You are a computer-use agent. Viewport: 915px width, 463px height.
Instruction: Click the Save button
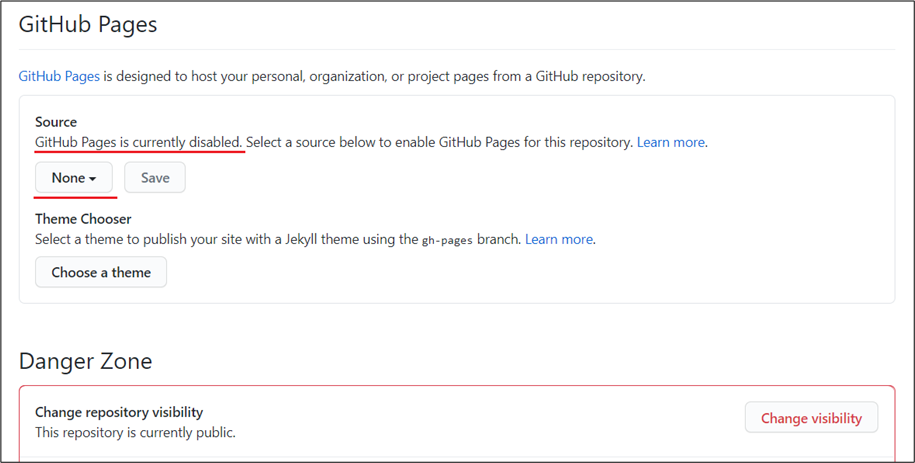(x=155, y=177)
